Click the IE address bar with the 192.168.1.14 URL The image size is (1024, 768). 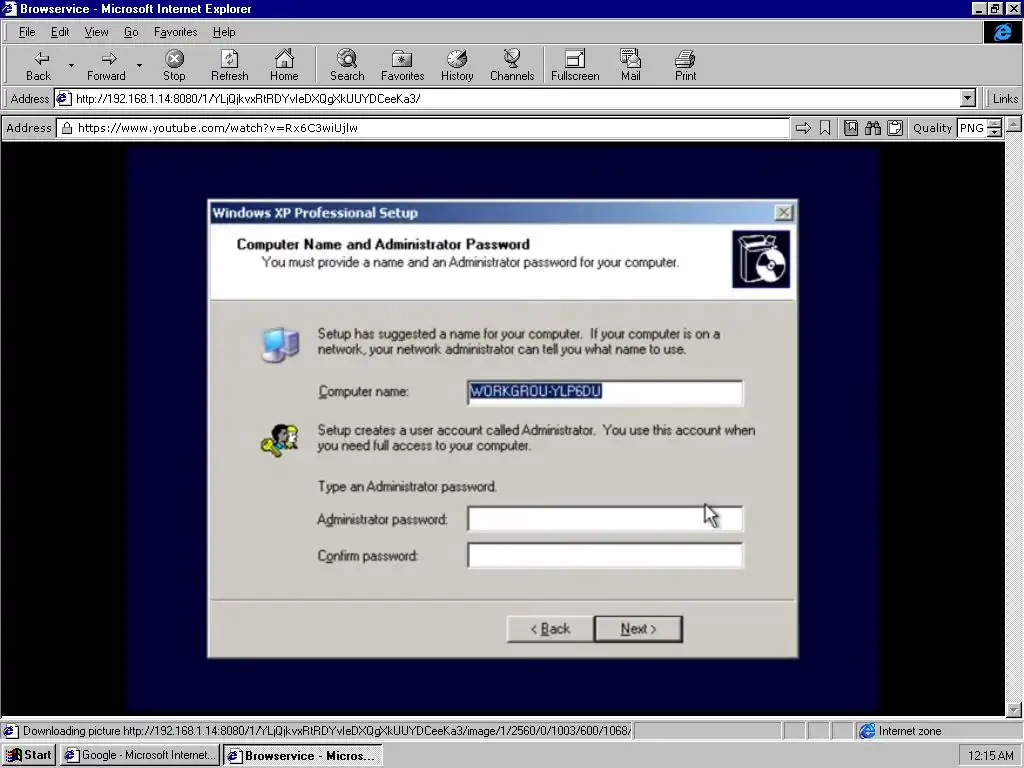coord(516,99)
